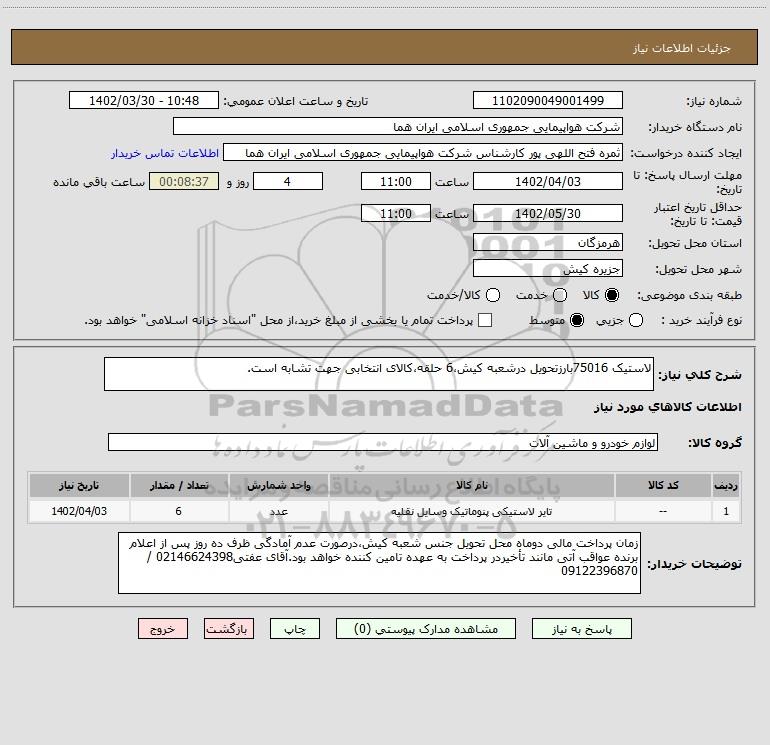The image size is (770, 745).
Task: Click the row number cell 1
Action: tap(726, 511)
